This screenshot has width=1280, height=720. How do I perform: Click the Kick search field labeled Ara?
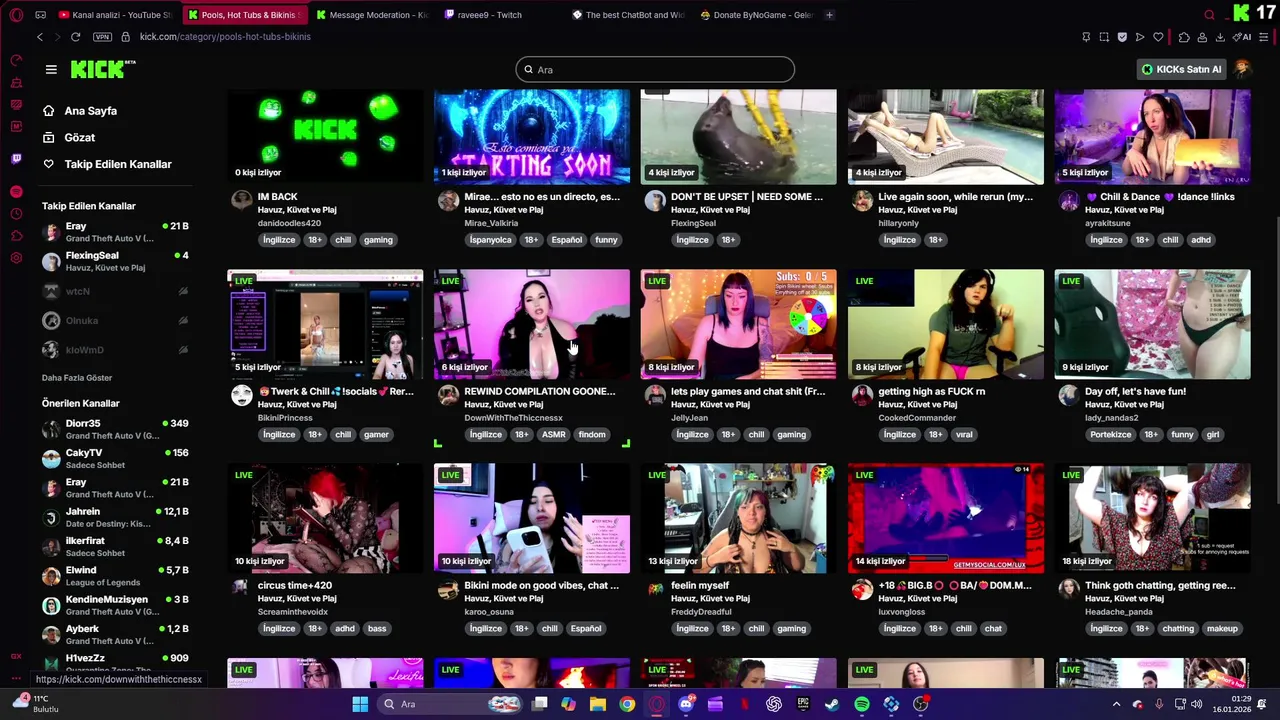(x=655, y=69)
